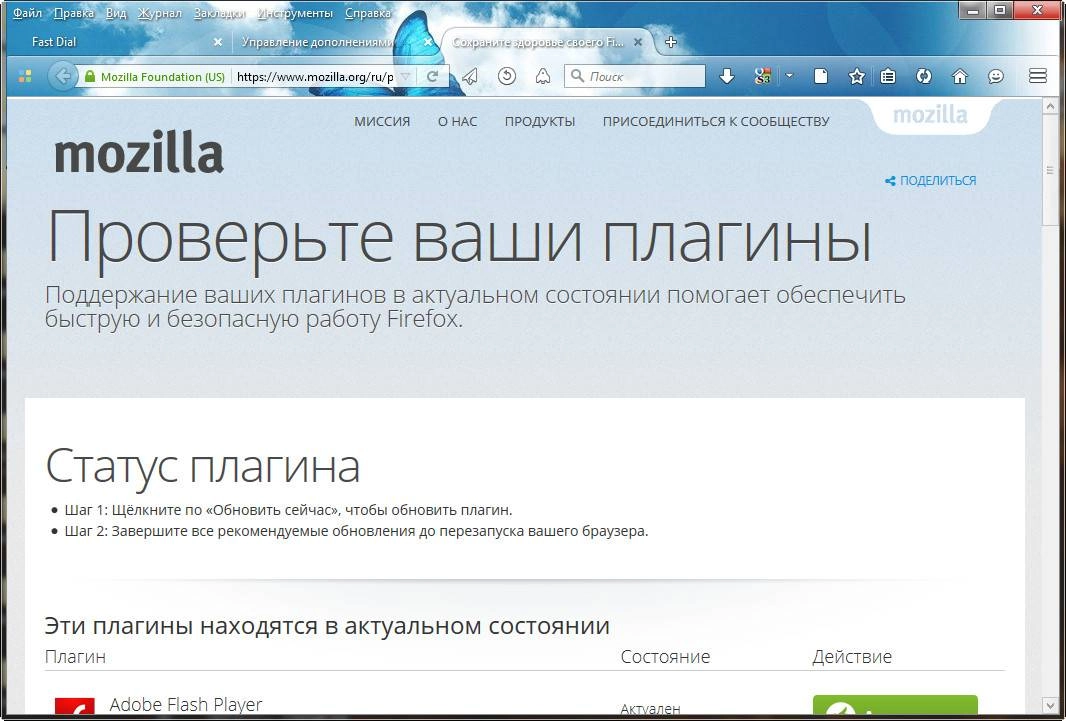Open the Файл menu

[27, 13]
